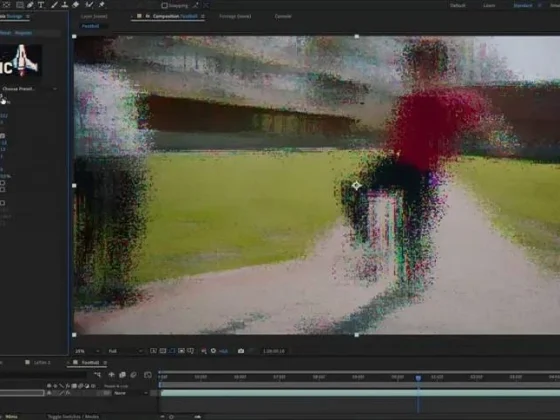Screen dimensions: 560x420
Task: Switch to the Default workspace
Action: tap(458, 5)
